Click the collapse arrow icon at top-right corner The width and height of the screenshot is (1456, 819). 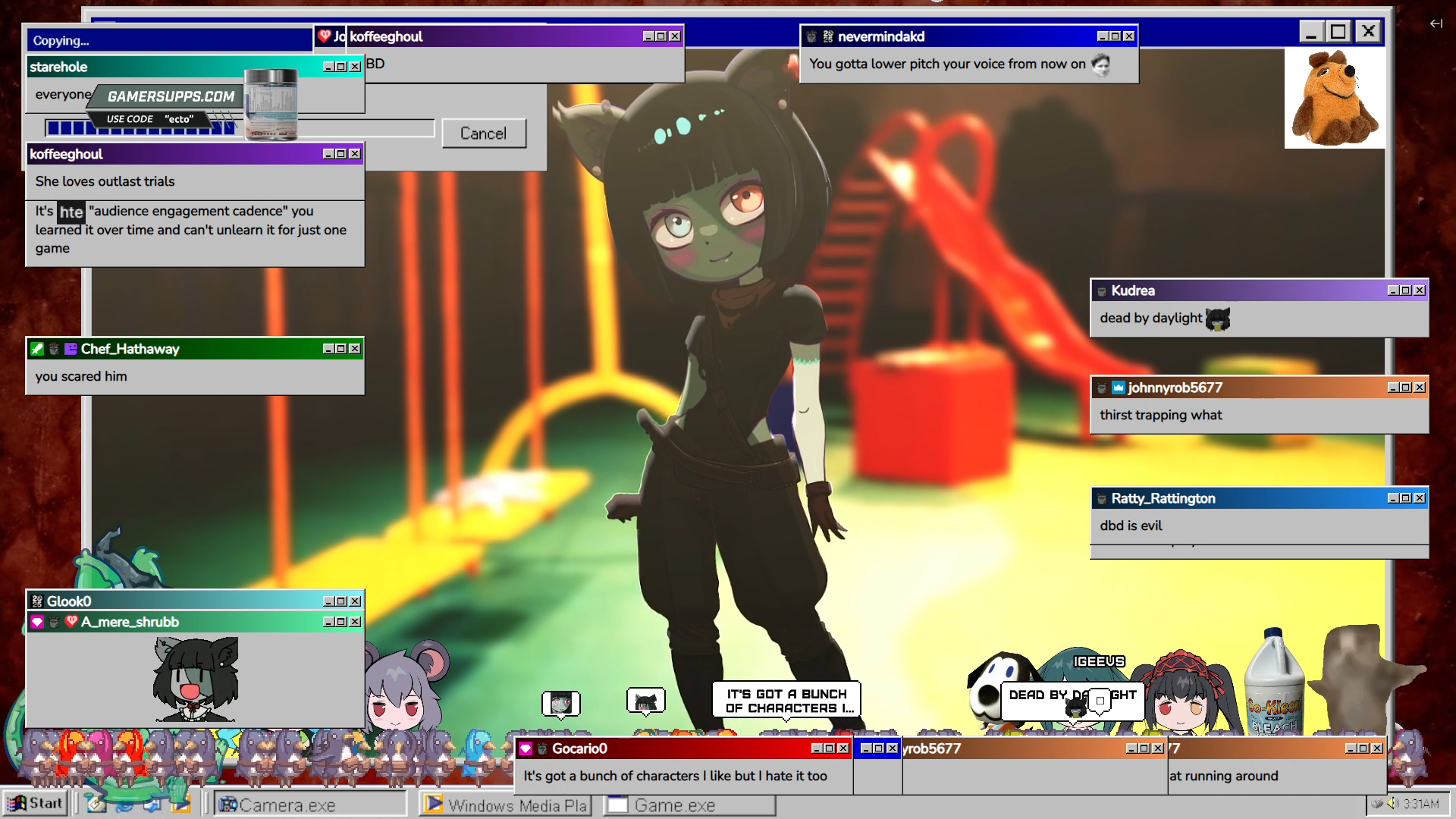(1436, 24)
